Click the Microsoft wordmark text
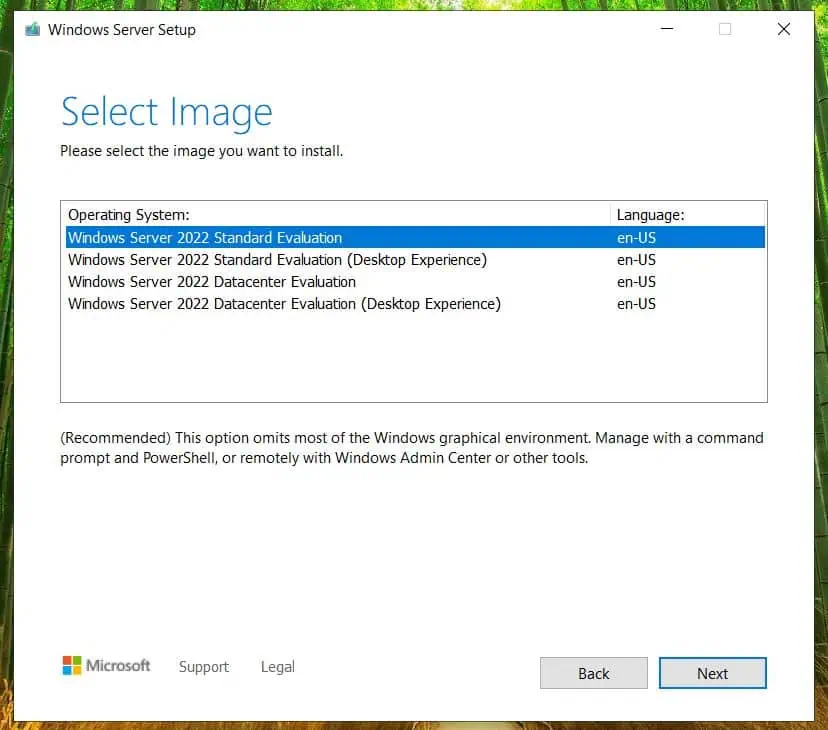The height and width of the screenshot is (730, 828). pyautogui.click(x=119, y=665)
